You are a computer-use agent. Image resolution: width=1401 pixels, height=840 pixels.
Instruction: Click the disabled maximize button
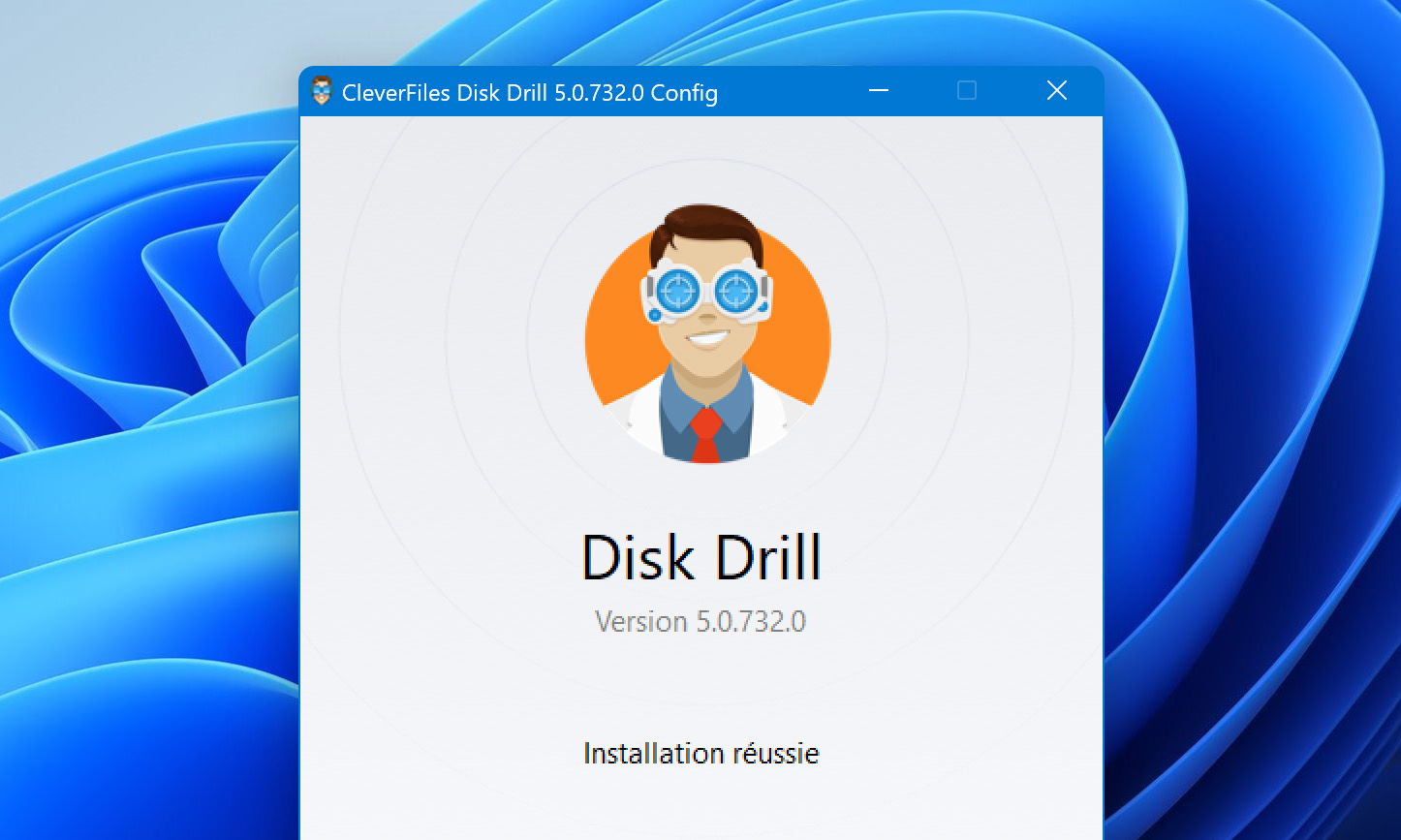pyautogui.click(x=966, y=91)
